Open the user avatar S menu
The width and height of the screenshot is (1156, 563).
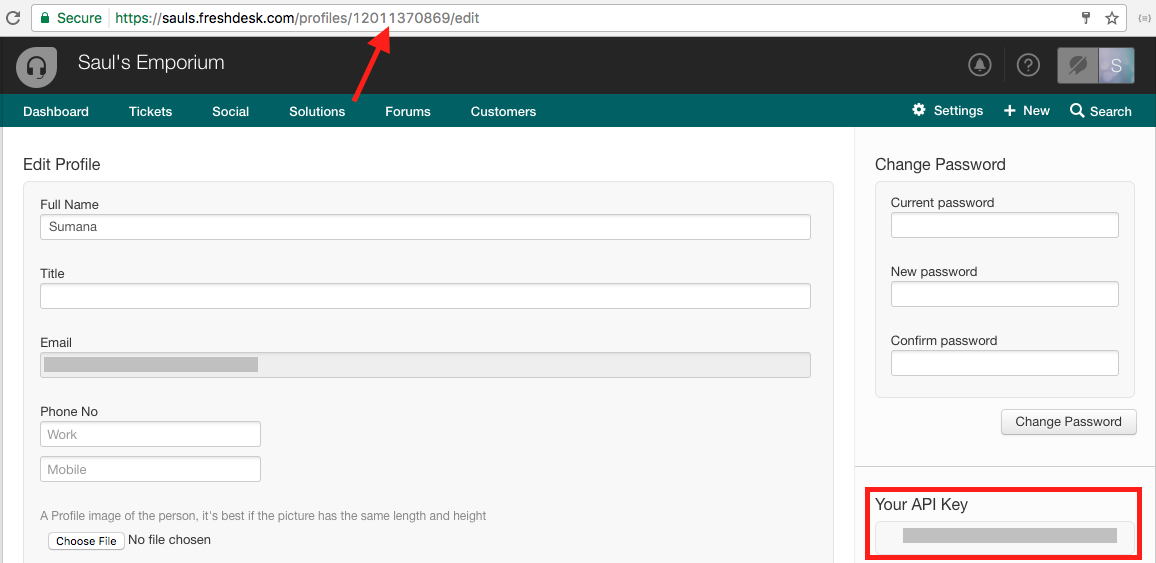pos(1115,66)
